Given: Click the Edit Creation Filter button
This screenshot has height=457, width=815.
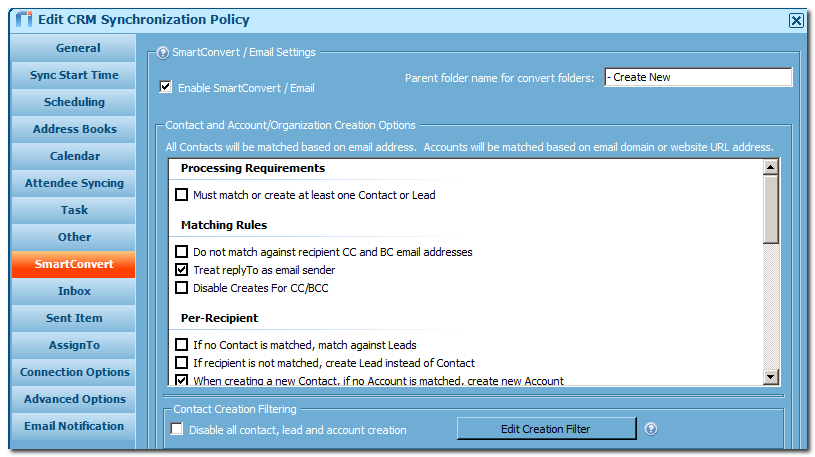Looking at the screenshot, I should [546, 429].
